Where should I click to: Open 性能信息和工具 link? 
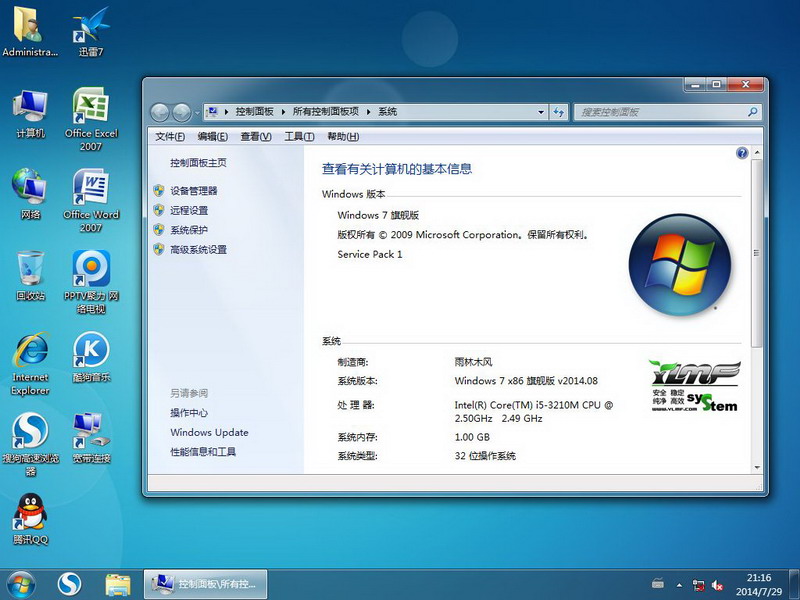[x=203, y=452]
